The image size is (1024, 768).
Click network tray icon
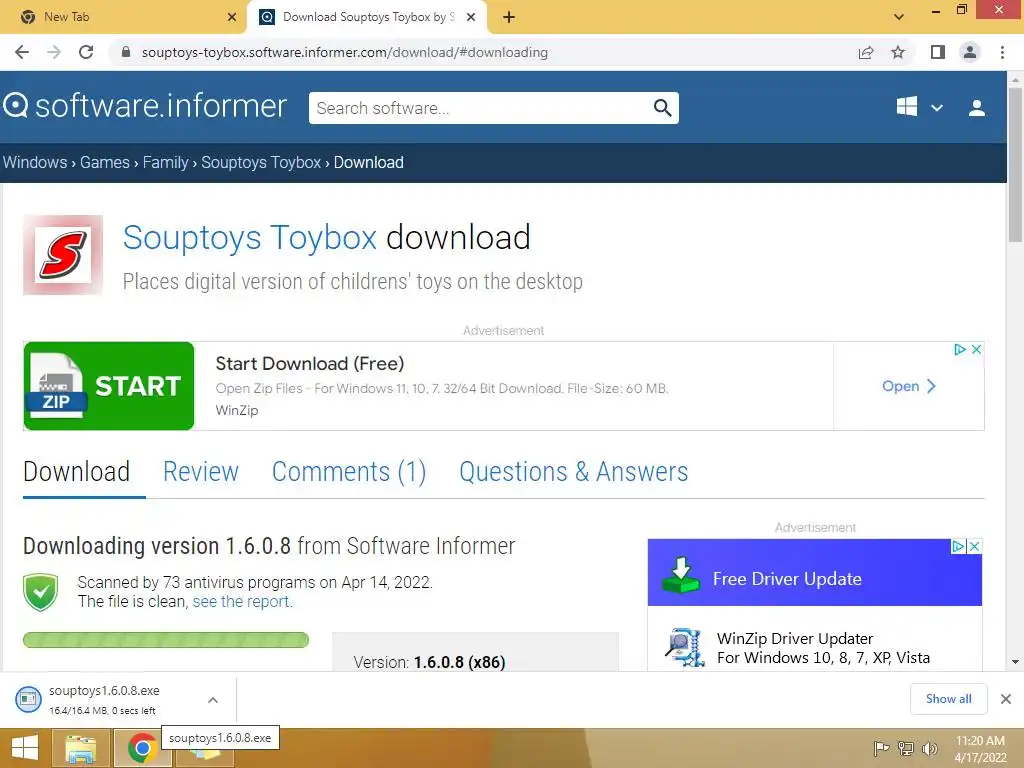[x=906, y=748]
